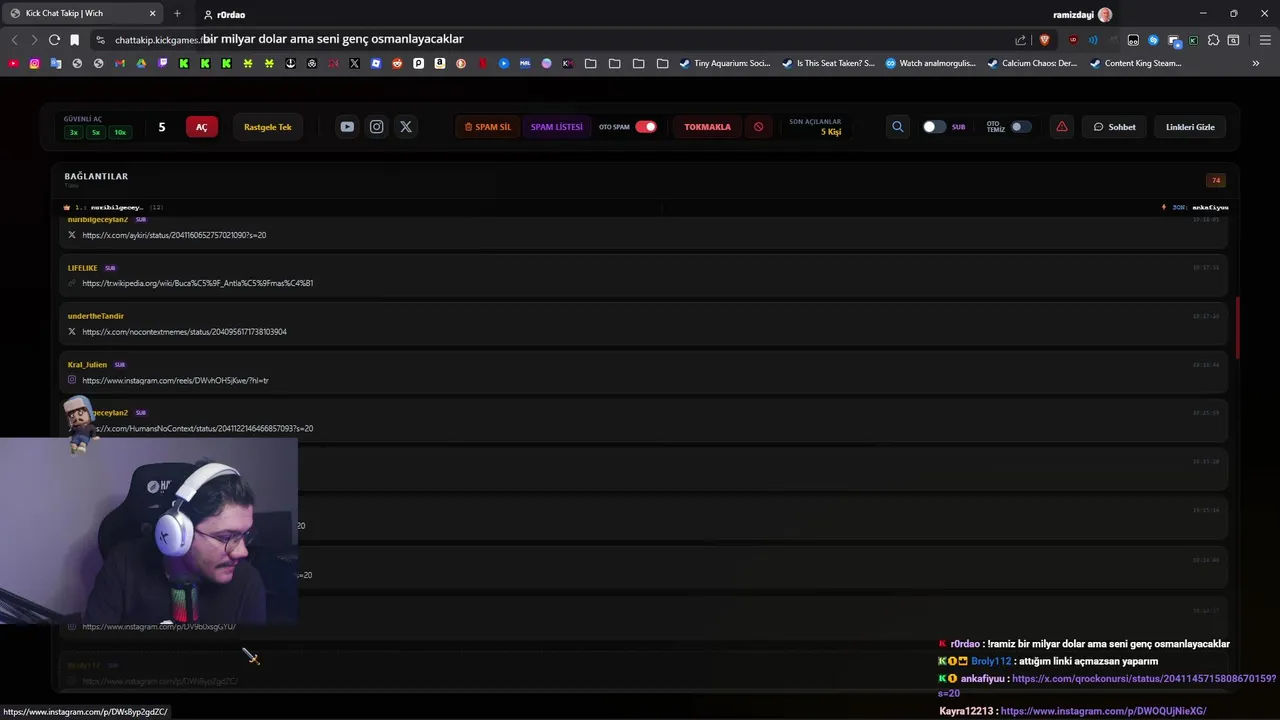The width and height of the screenshot is (1280, 720).
Task: Click the red warning triangle icon
Action: point(1061,127)
